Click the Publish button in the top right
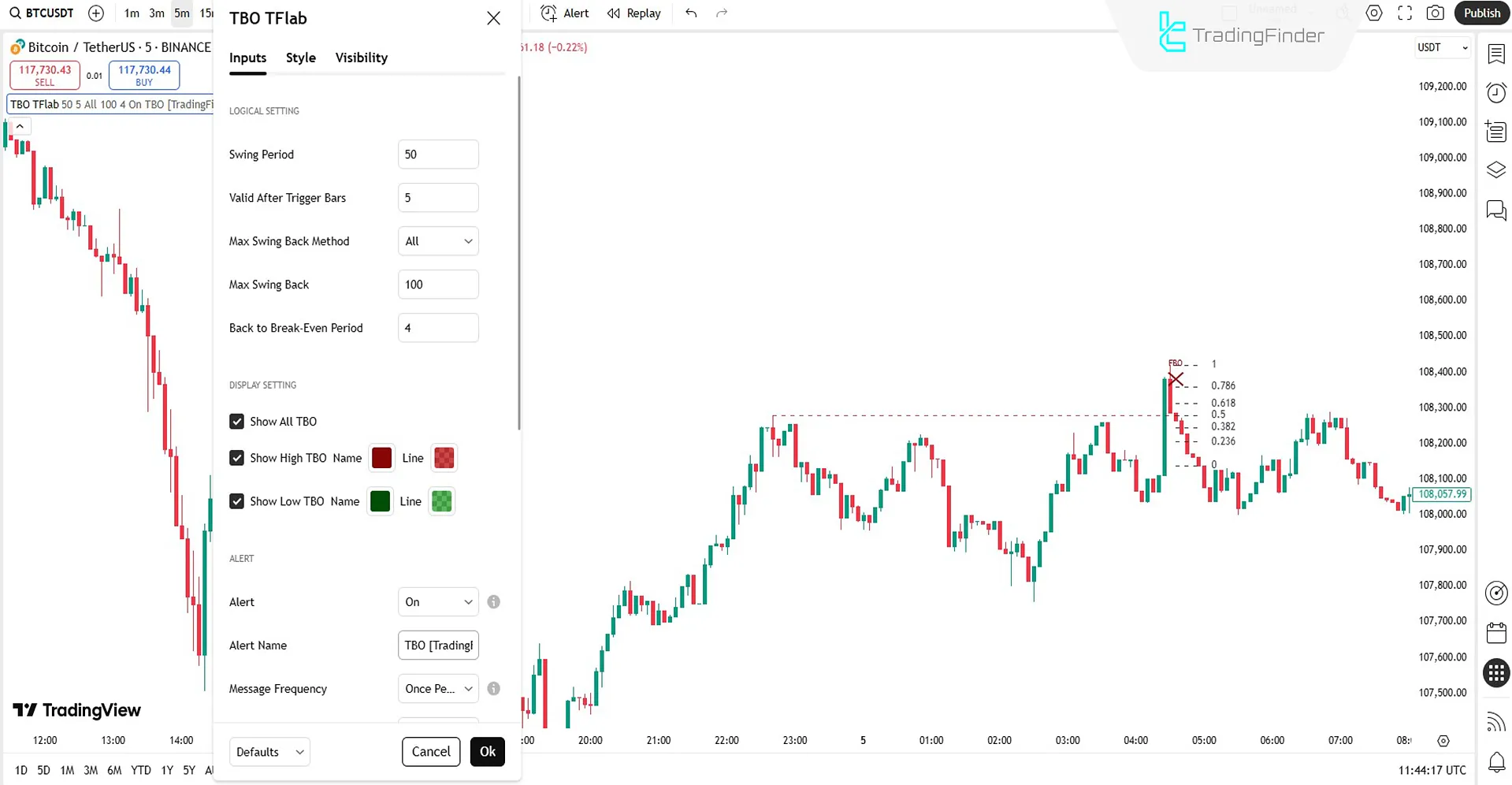Screen dimensions: 1512x785 click(1481, 13)
